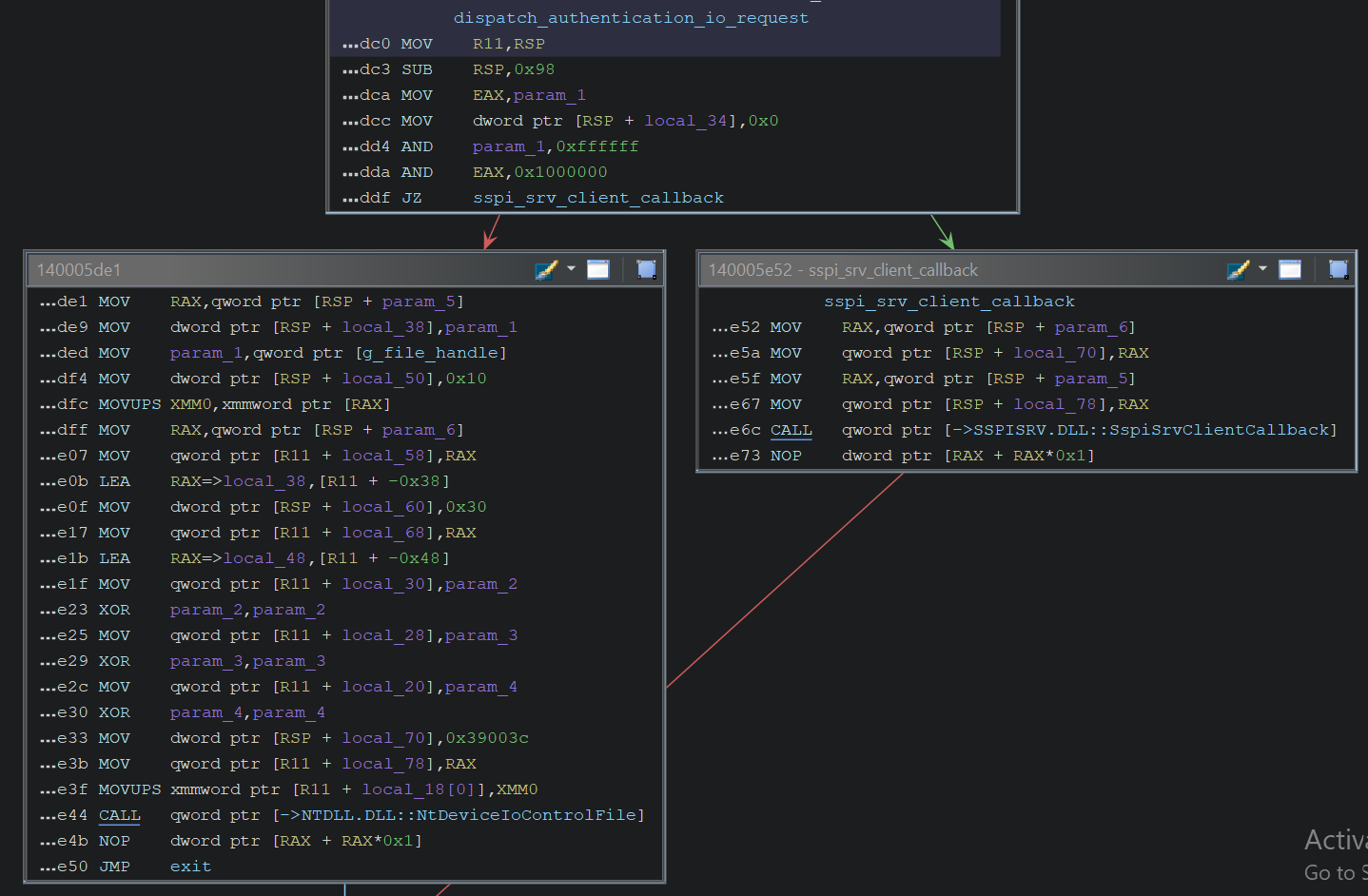
Task: Click 'local_20' operand at e2c
Action: [x=383, y=687]
